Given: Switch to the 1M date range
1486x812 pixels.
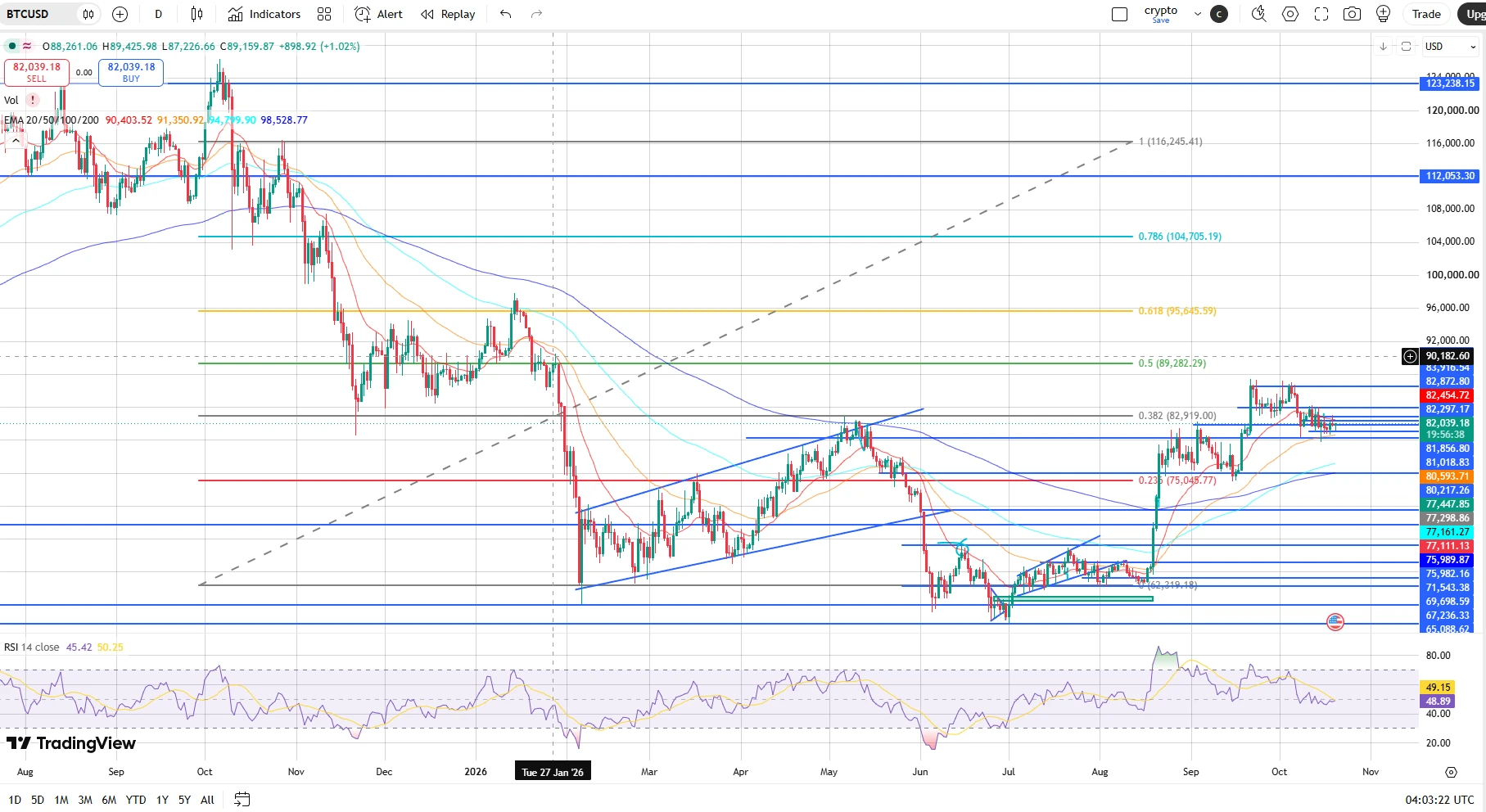Looking at the screenshot, I should (x=61, y=800).
